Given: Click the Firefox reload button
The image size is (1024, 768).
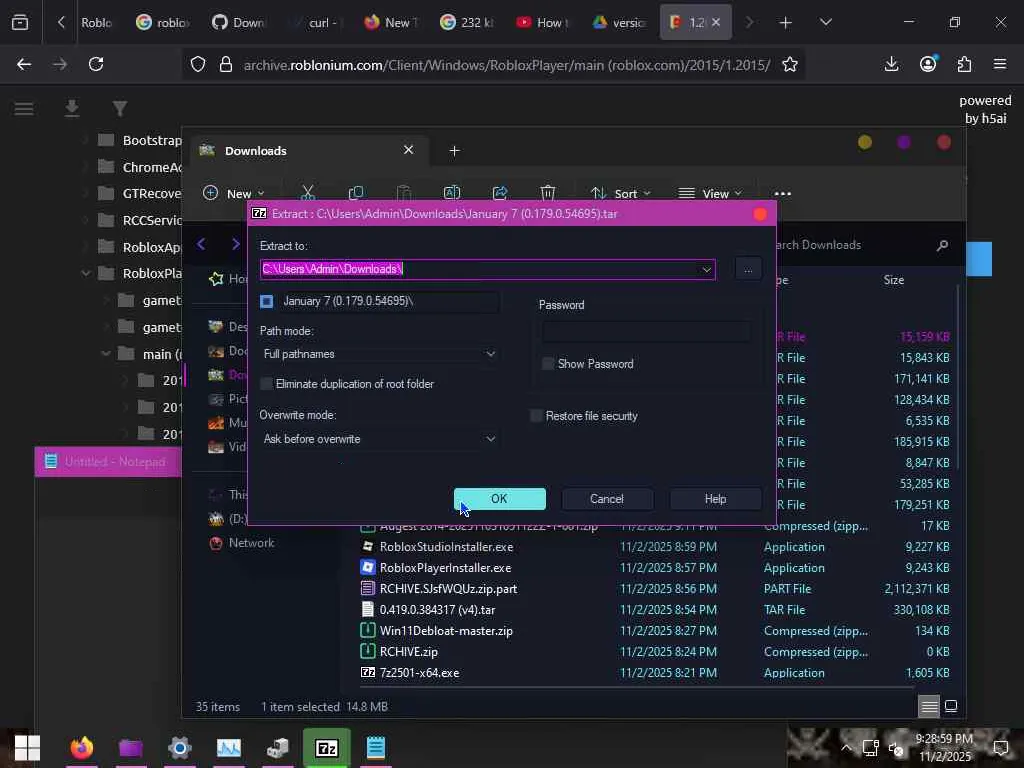Looking at the screenshot, I should click(96, 64).
